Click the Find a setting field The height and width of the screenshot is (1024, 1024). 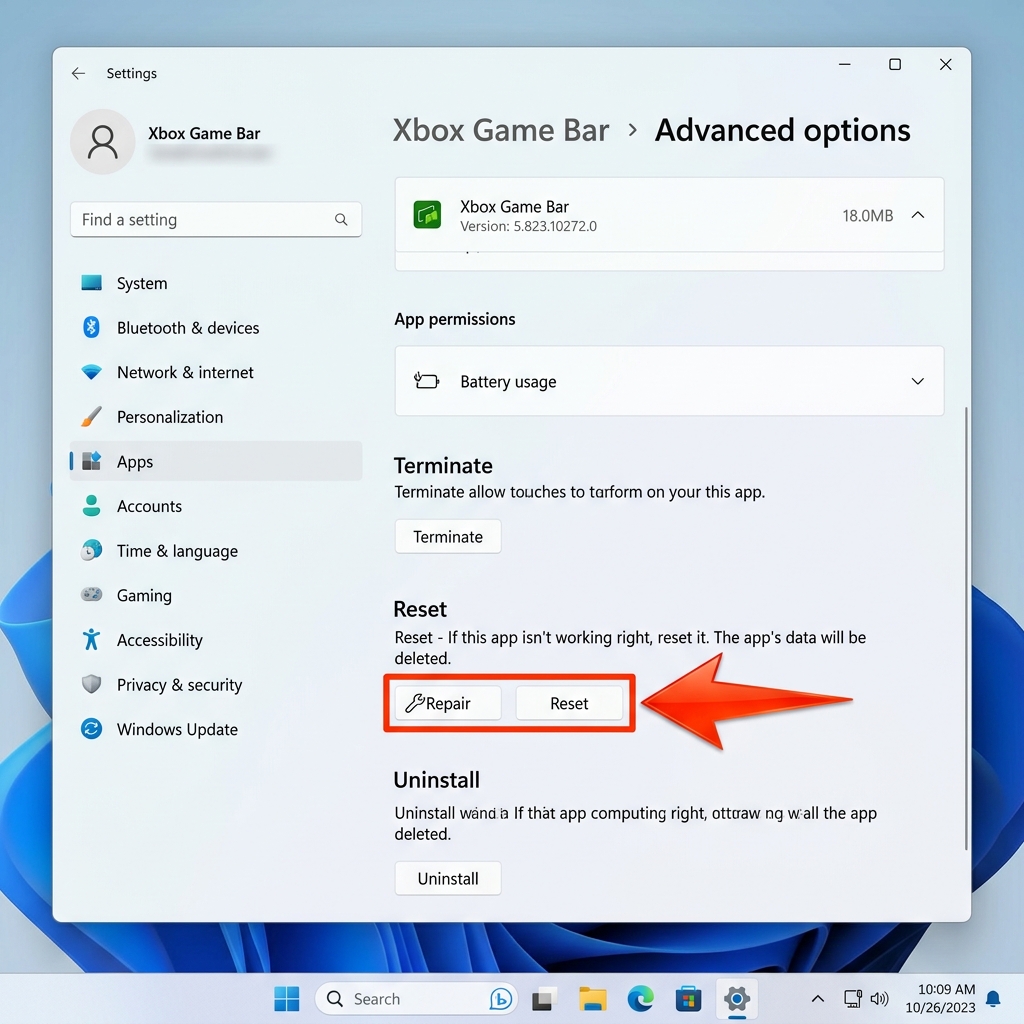[216, 219]
